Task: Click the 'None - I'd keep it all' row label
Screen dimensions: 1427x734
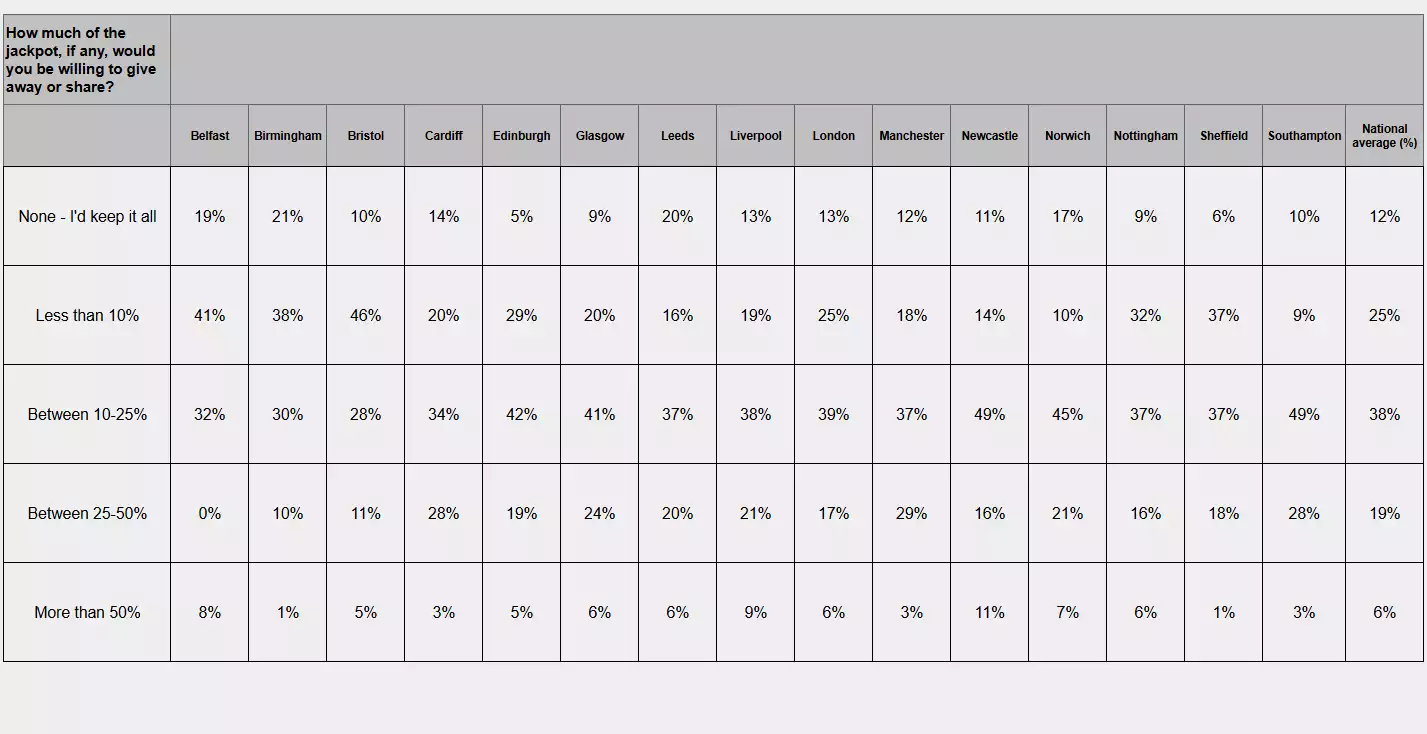Action: (87, 216)
